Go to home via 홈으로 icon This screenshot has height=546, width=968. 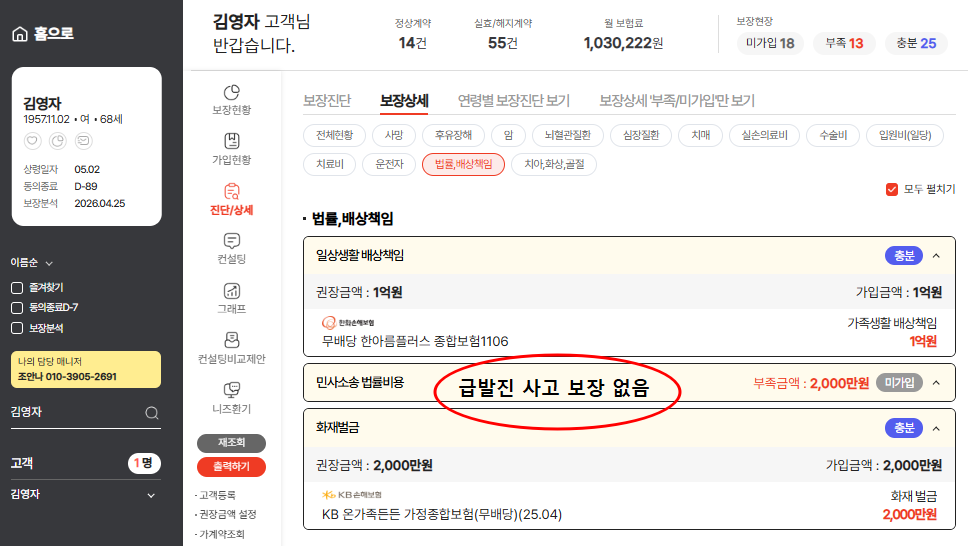[x=20, y=34]
